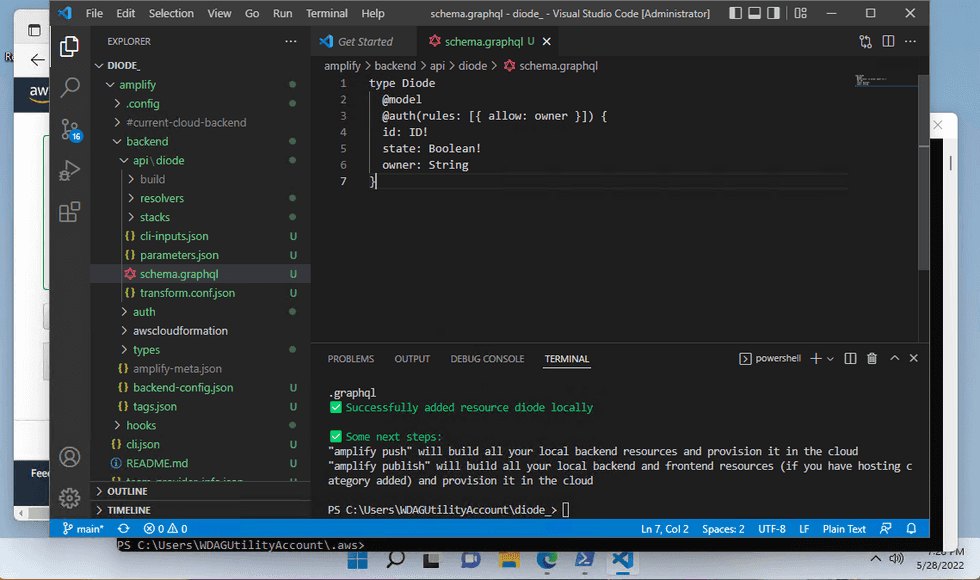980x580 pixels.
Task: Change indentation via Spaces: 2
Action: [x=723, y=529]
